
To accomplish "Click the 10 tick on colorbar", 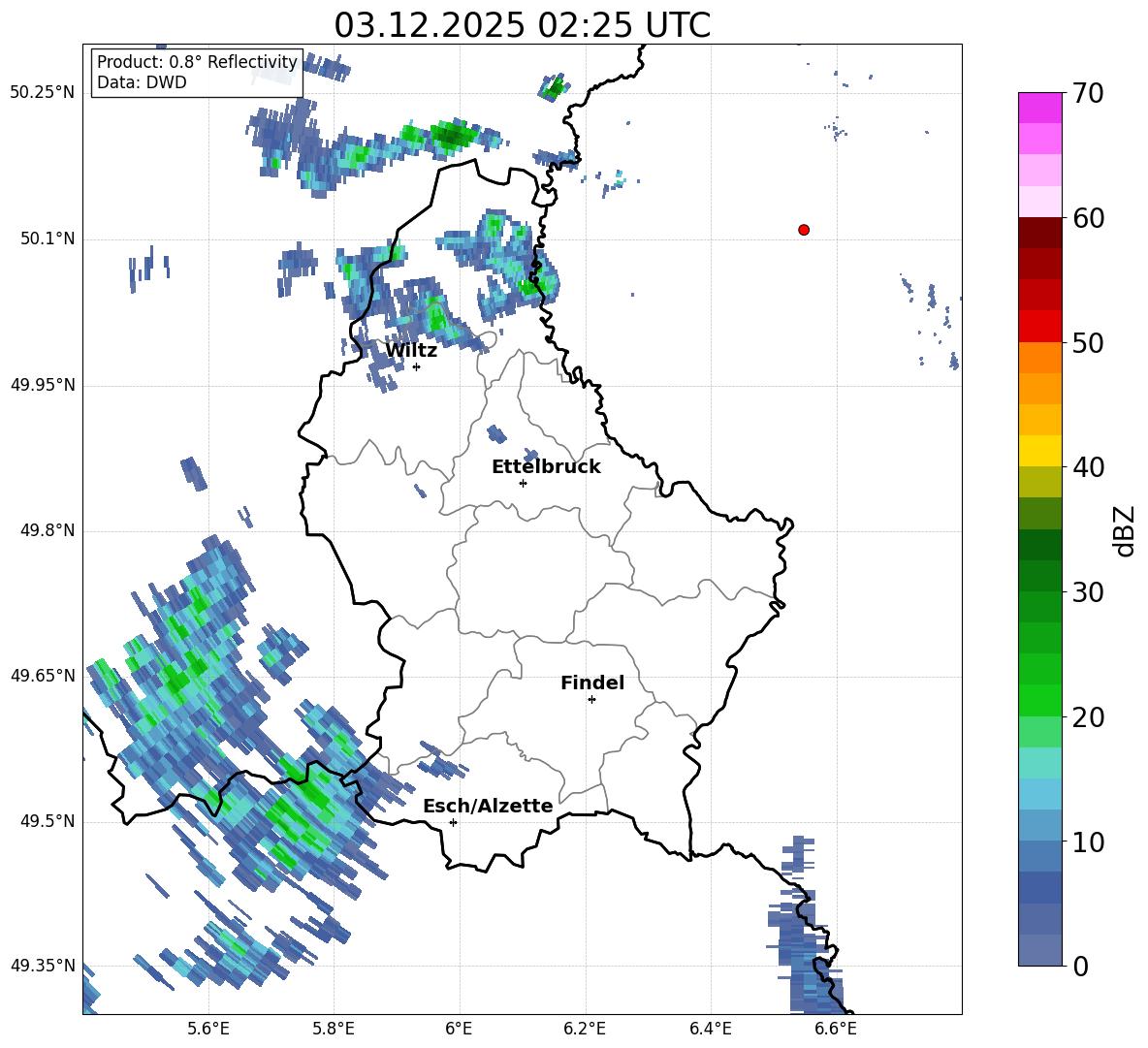I will (x=1088, y=842).
